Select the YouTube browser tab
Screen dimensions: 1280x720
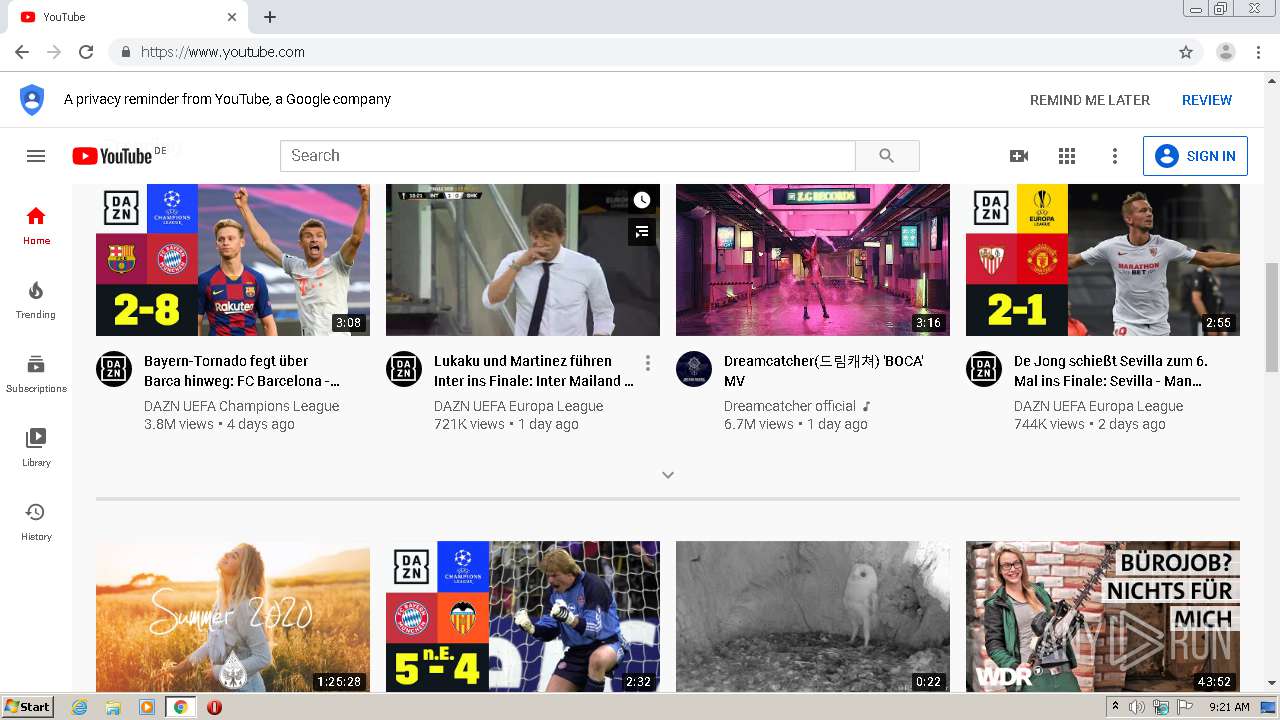coord(128,17)
